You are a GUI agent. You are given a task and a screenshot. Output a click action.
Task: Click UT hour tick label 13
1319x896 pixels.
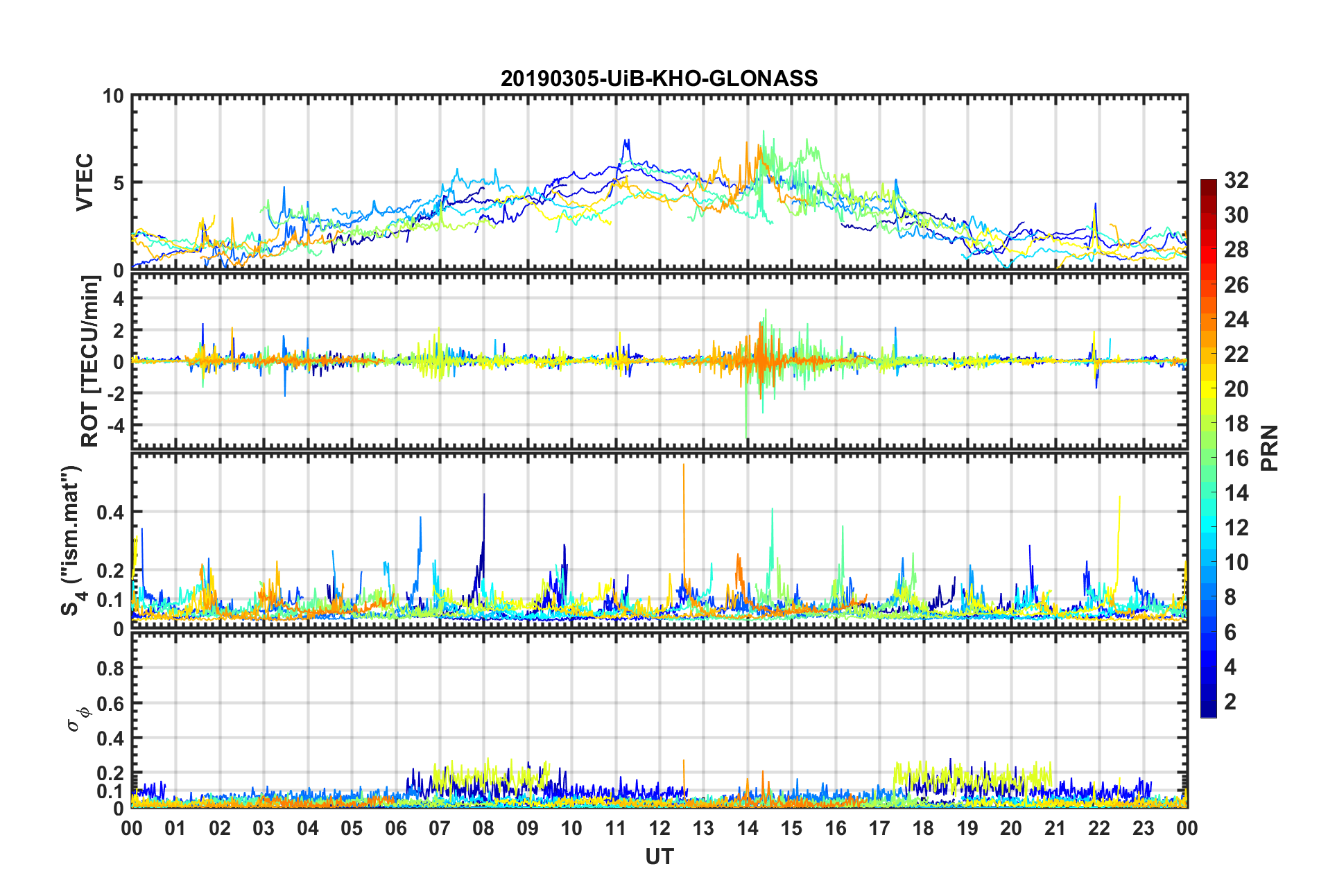[x=703, y=828]
